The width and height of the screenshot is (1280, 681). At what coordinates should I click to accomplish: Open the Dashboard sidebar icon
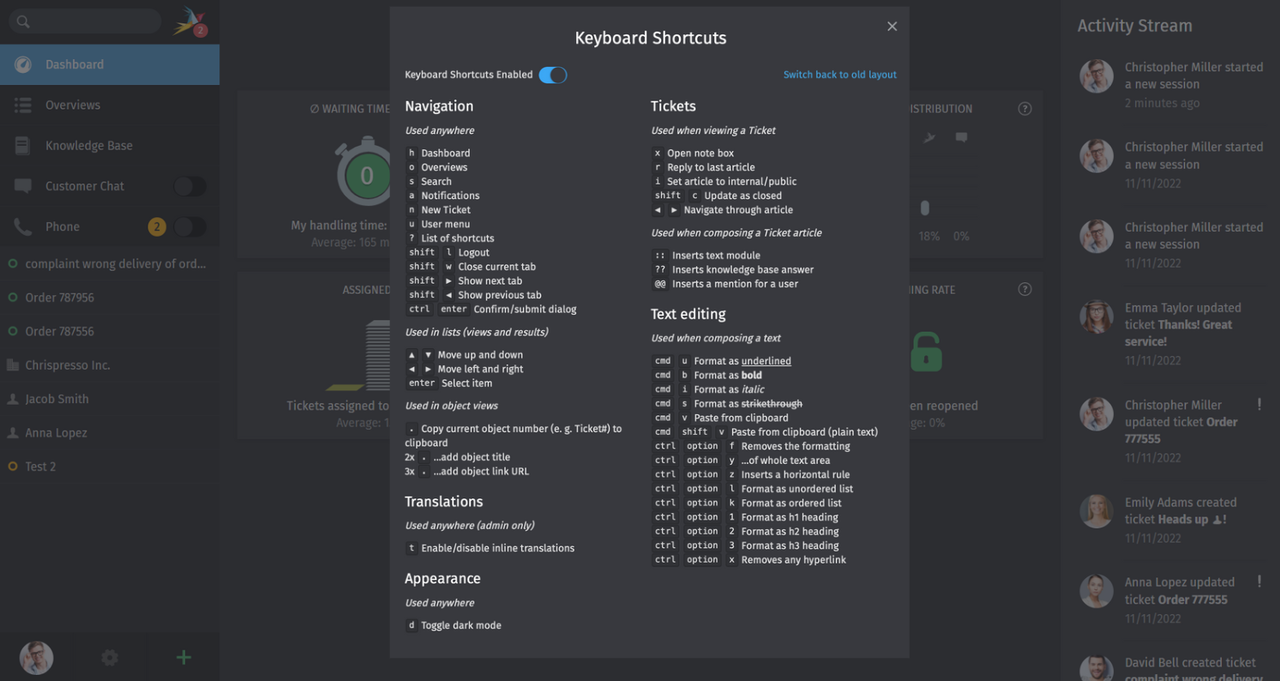click(x=22, y=63)
